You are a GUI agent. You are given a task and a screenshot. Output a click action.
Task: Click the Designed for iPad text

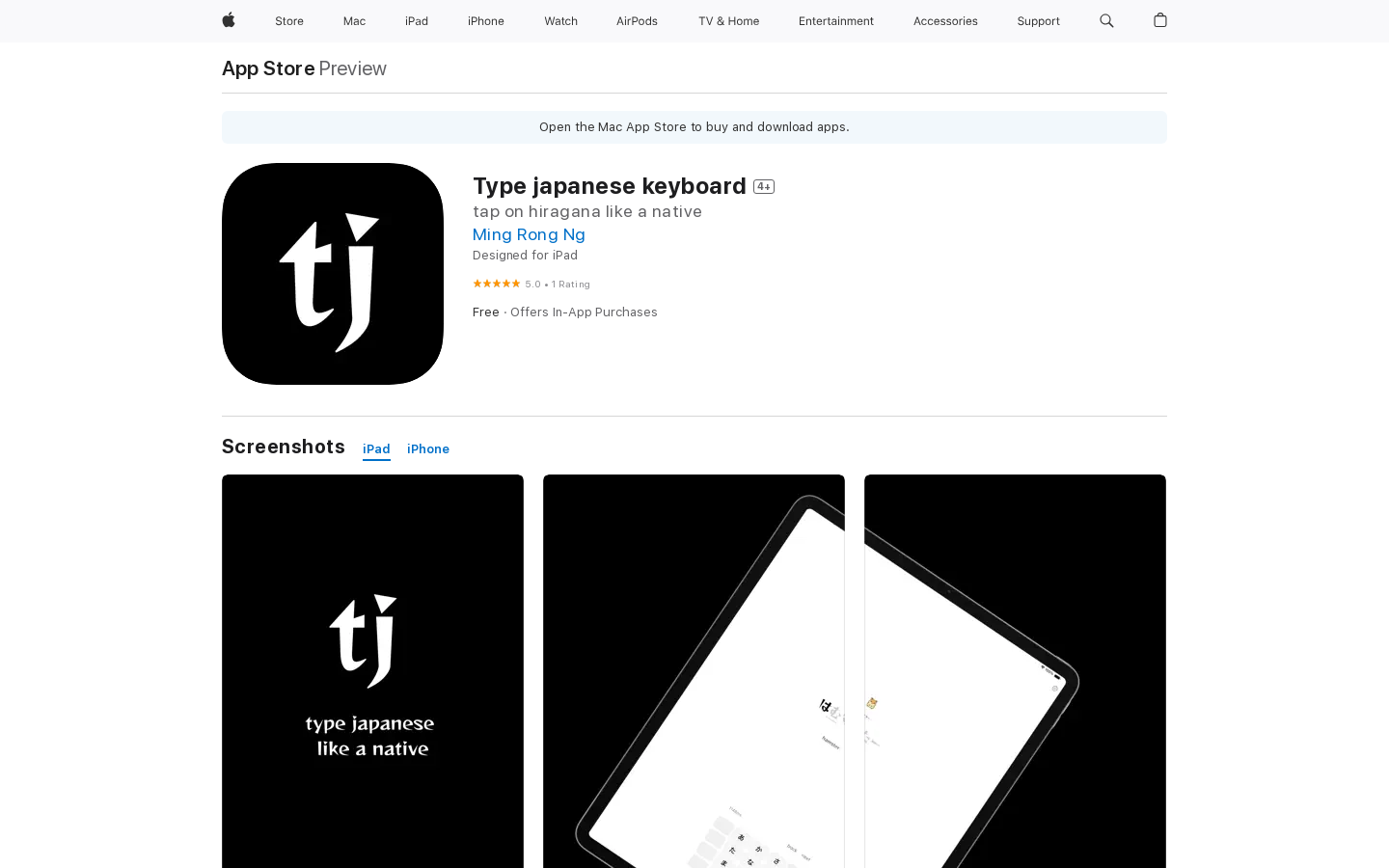[x=525, y=256]
